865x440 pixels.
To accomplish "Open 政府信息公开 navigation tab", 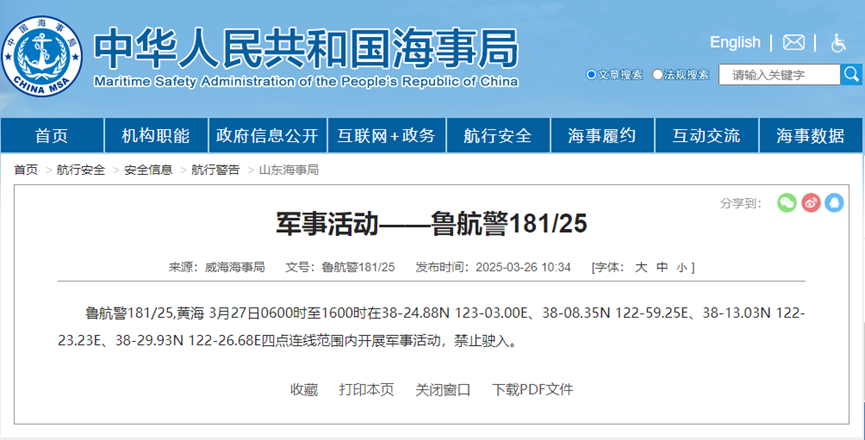I will coord(268,135).
